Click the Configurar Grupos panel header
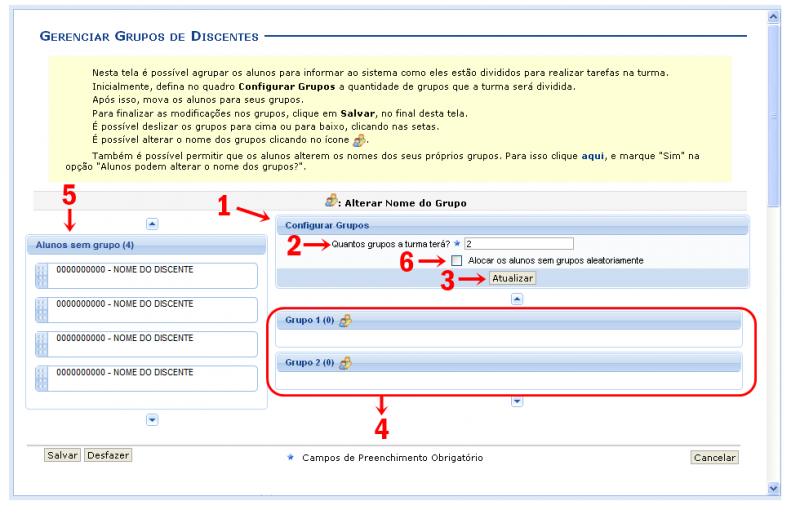 [512, 226]
